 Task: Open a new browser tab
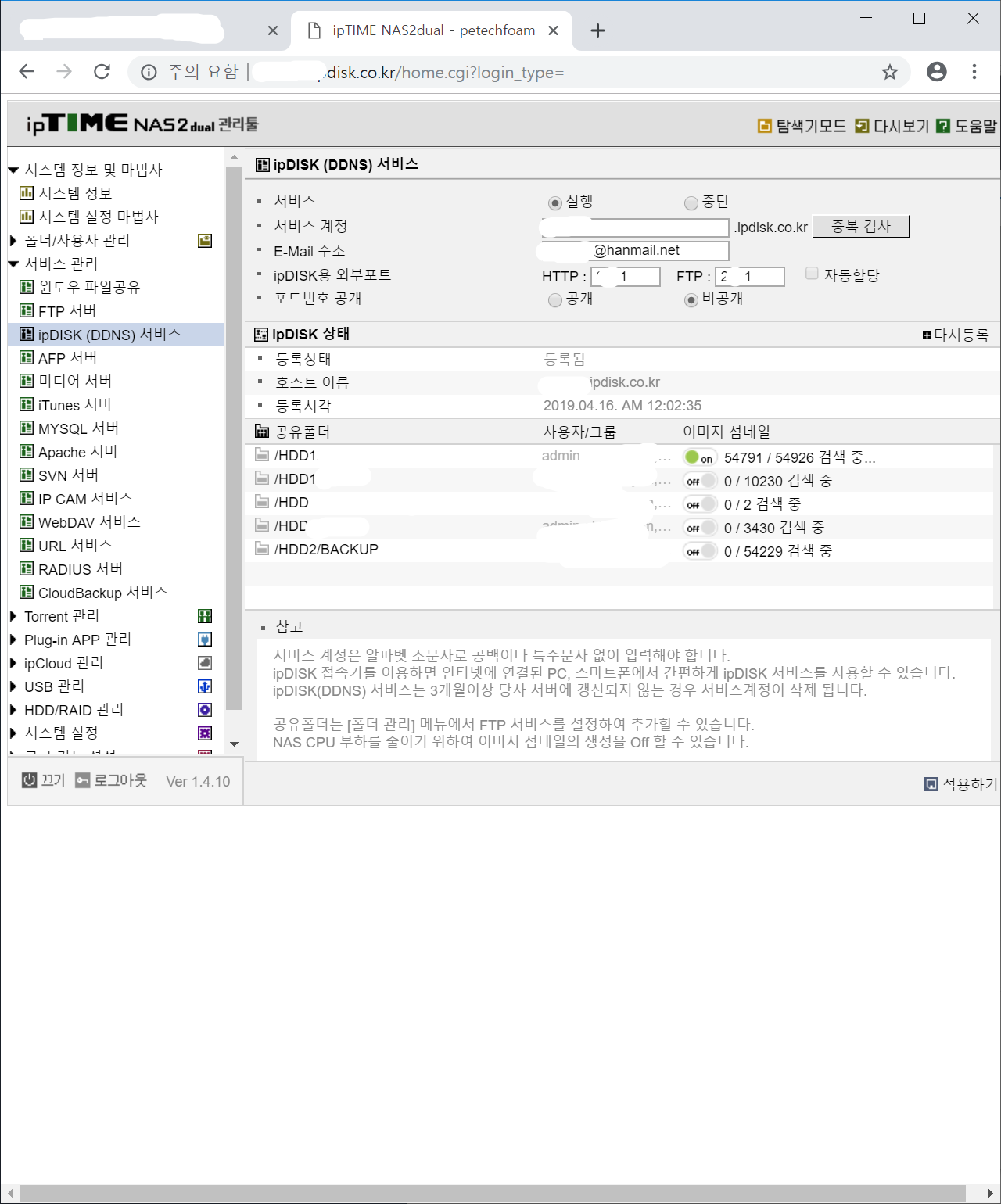click(x=597, y=30)
